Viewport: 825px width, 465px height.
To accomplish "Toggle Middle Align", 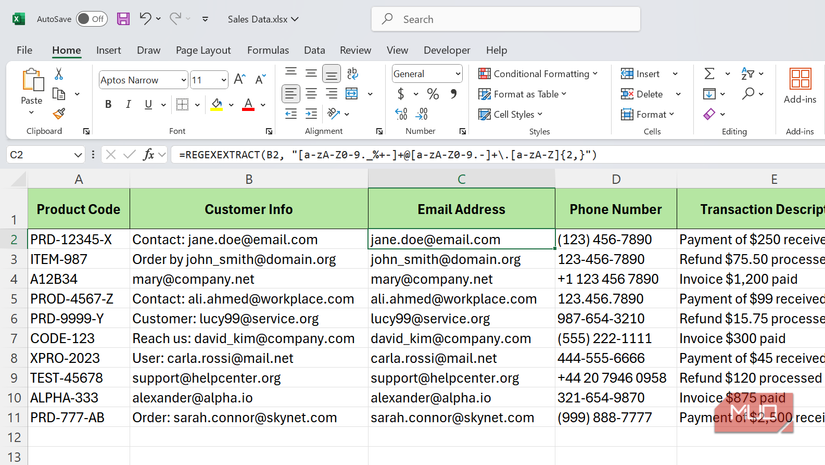I will [x=311, y=74].
